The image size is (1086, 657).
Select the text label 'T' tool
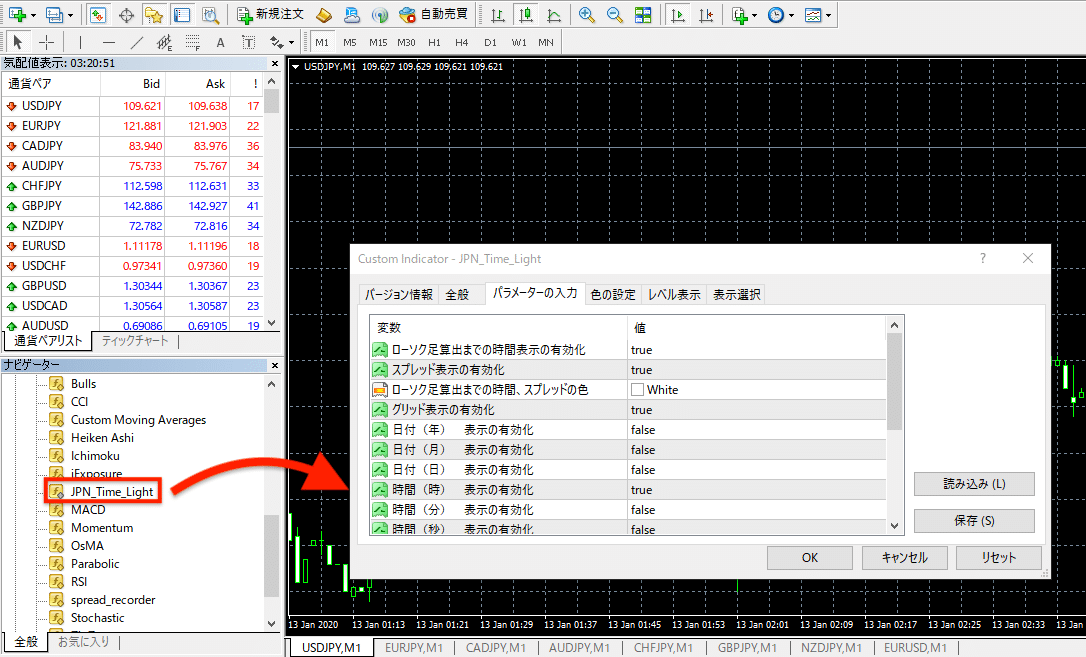pos(249,42)
